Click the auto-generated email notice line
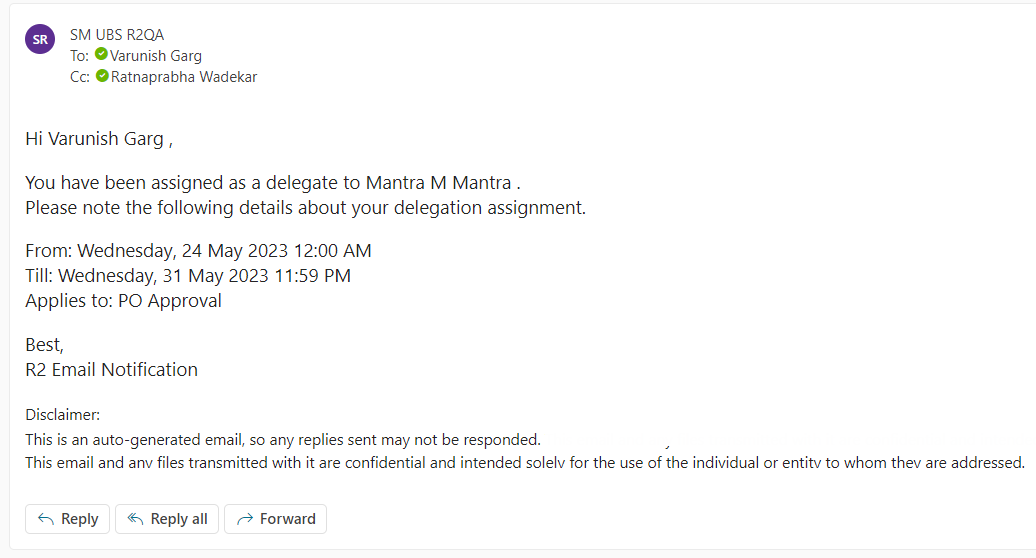Screen dimensions: 1036x558 click(x=283, y=439)
